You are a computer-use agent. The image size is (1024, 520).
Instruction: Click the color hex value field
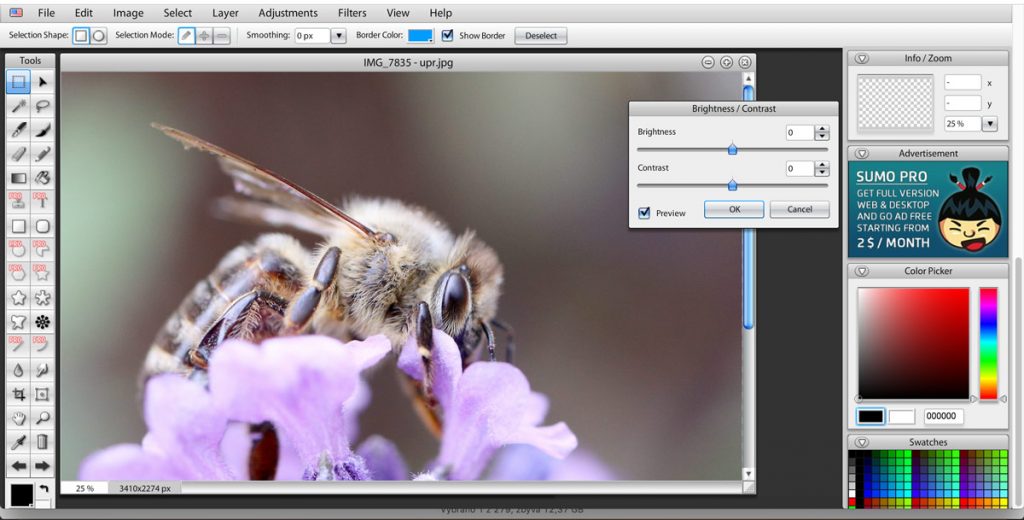point(943,416)
